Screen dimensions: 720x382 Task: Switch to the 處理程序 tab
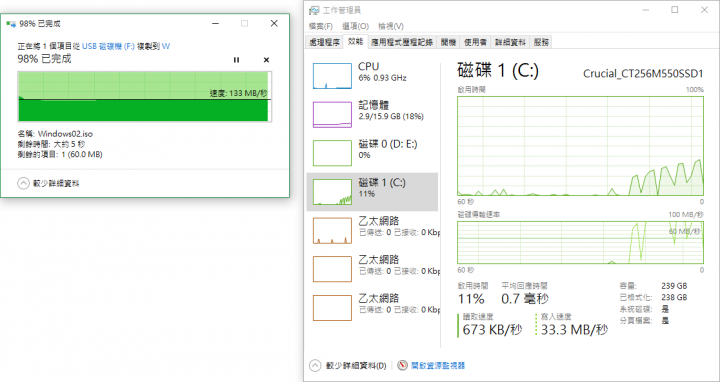[x=325, y=43]
